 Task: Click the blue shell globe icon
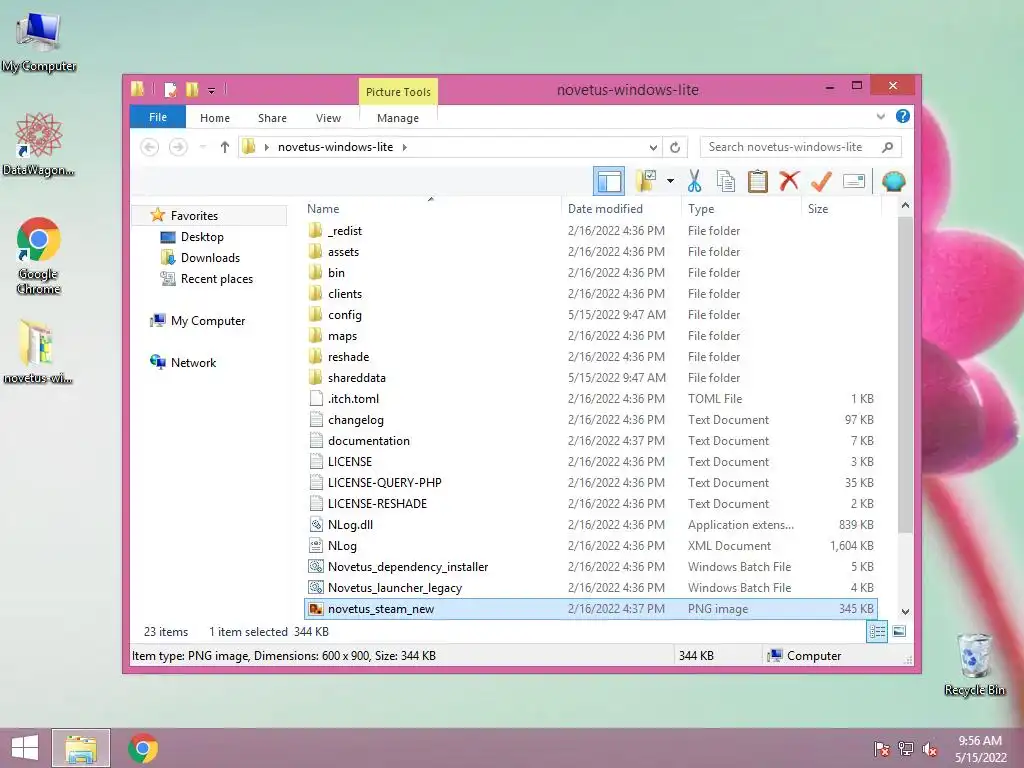[x=893, y=181]
